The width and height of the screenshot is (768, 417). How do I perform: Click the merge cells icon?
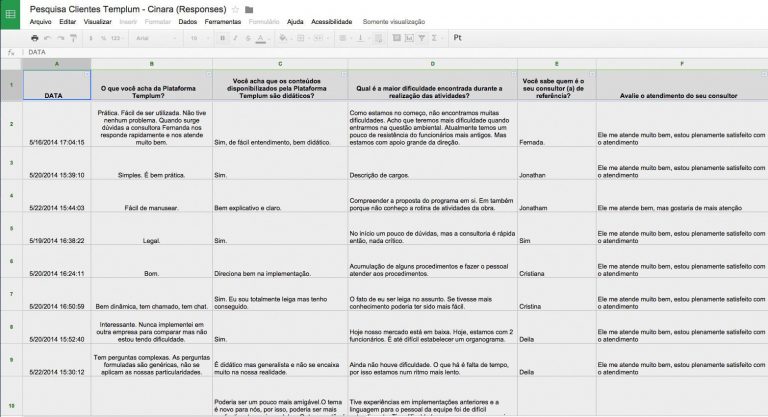319,38
